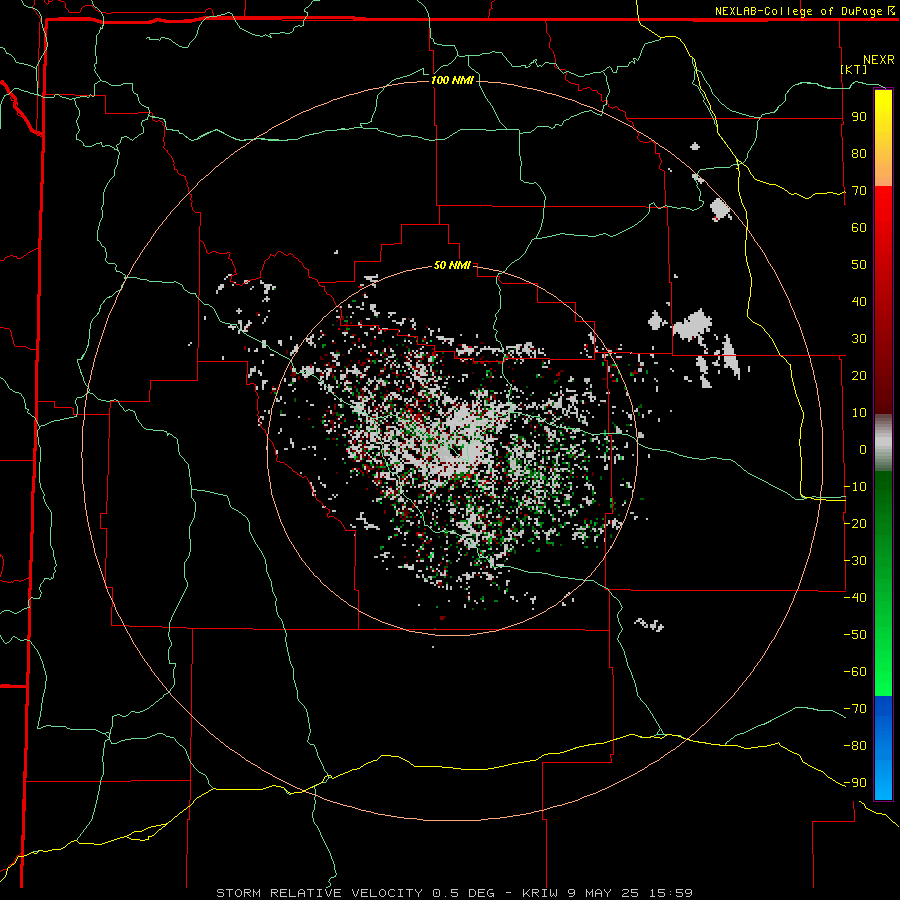Click the 0 value on the velocity scale
The image size is (900, 900).
click(x=863, y=450)
